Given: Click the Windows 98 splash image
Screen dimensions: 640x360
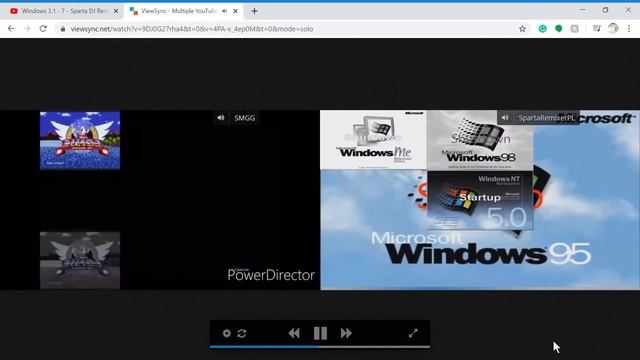Looking at the screenshot, I should coord(480,140).
